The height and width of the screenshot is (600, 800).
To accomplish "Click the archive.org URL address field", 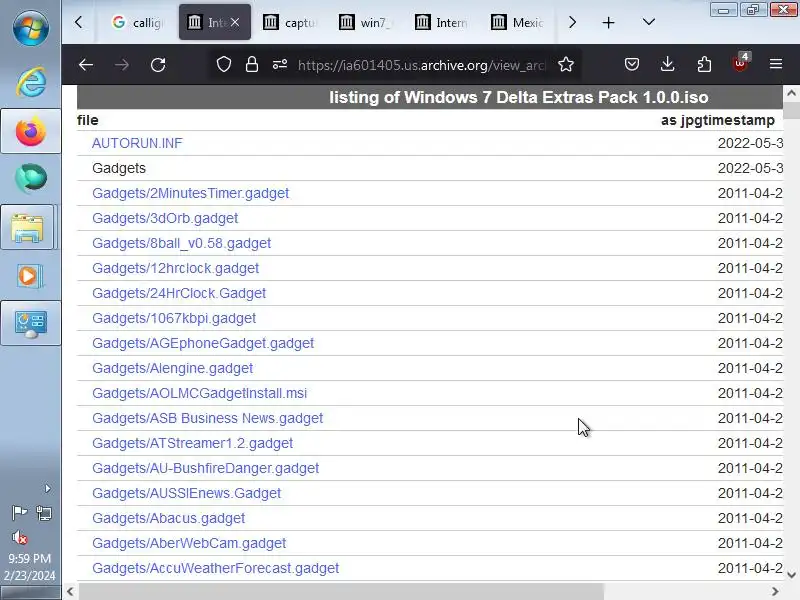I will tap(421, 65).
